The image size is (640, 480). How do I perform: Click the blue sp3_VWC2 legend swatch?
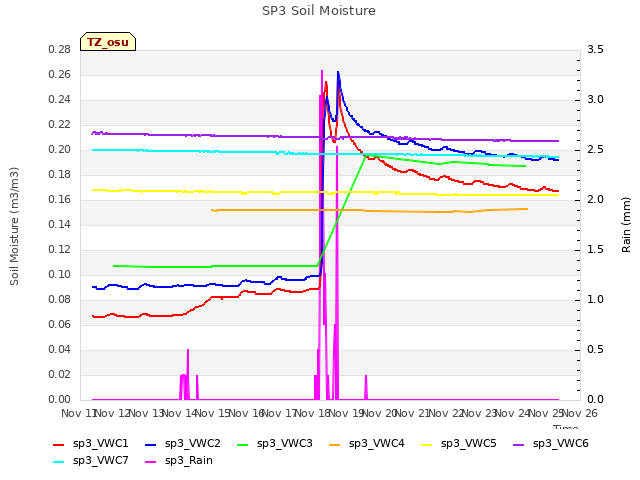[x=151, y=444]
